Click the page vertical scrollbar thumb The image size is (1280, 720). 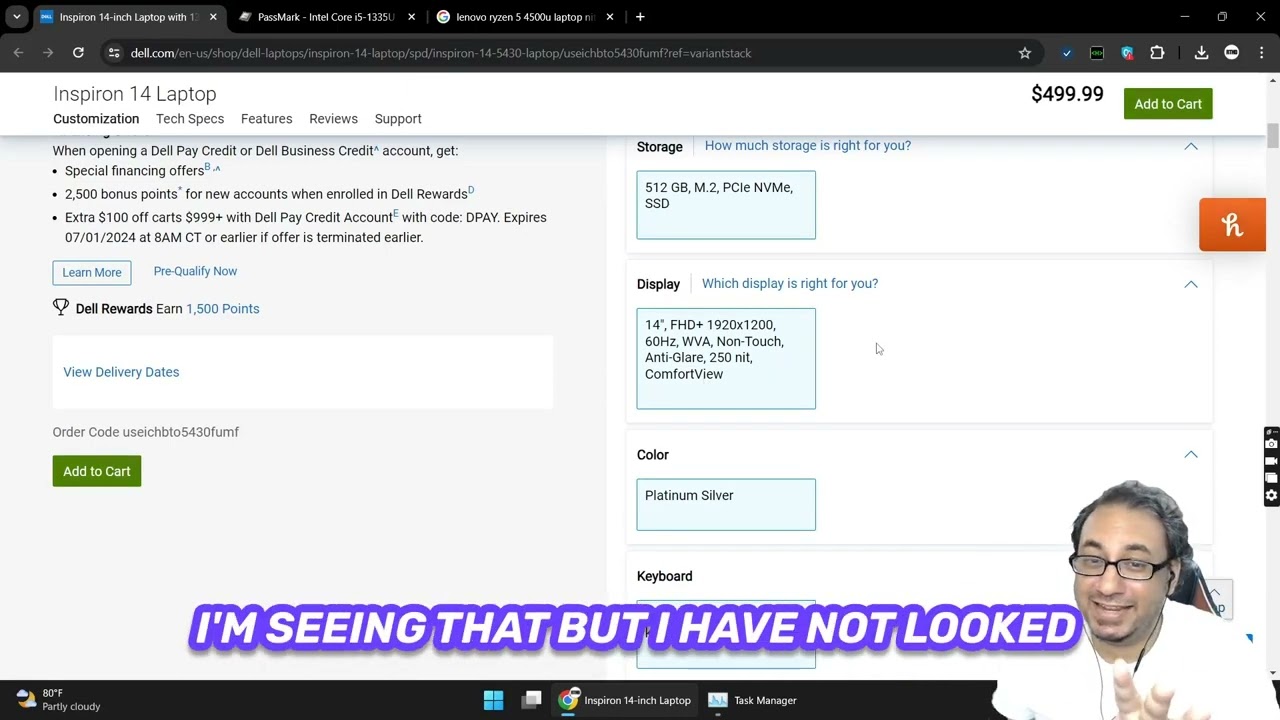pyautogui.click(x=1273, y=136)
